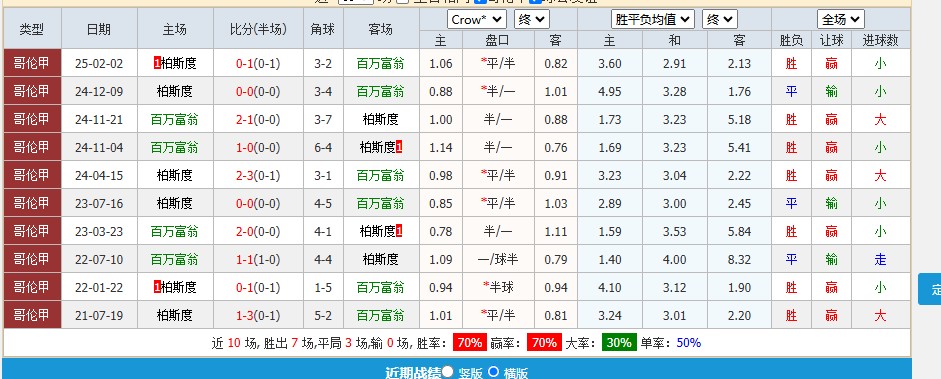
Task: Open score 2-0(0-0) for match 23-03-23
Action: coord(258,231)
